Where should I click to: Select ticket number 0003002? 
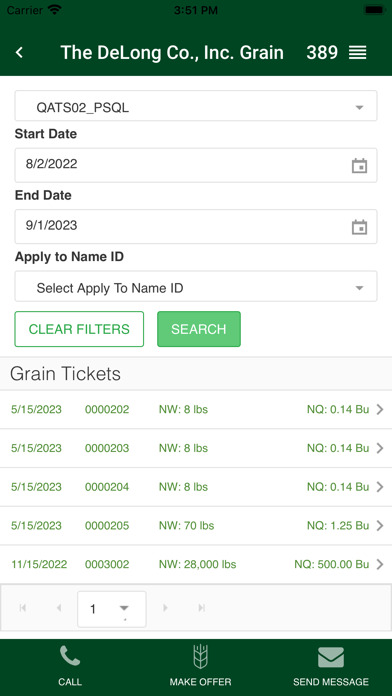(x=107, y=564)
